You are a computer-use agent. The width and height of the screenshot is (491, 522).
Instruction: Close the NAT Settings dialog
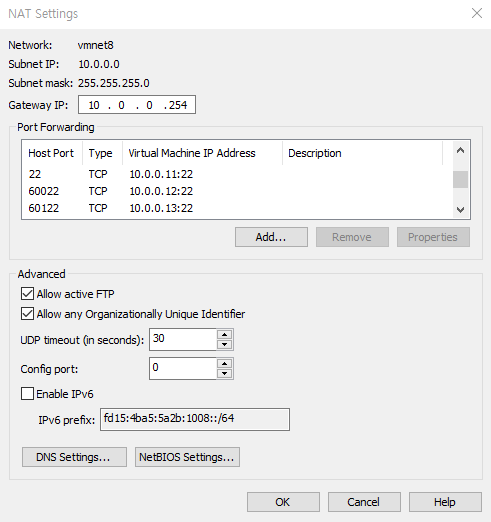(x=477, y=13)
